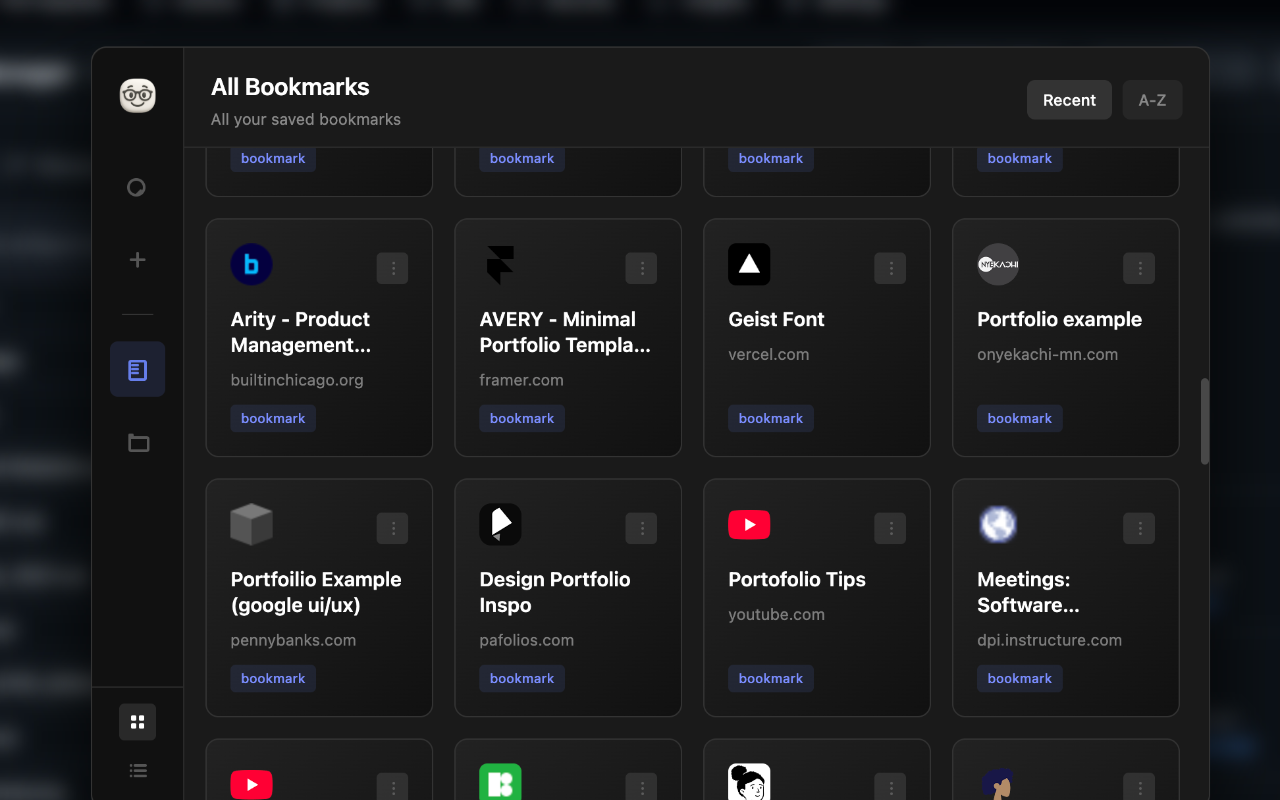Screen dimensions: 1280x800
Task: Open options menu on Portfoilio Example (google ui/ux) card
Action: (393, 528)
